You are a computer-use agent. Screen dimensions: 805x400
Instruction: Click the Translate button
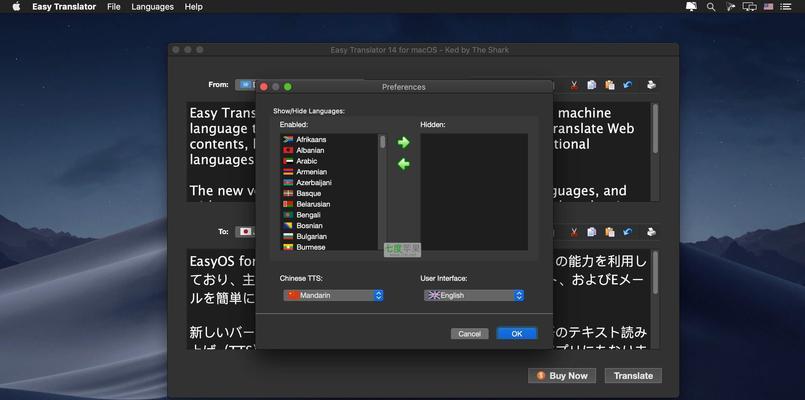click(x=634, y=376)
